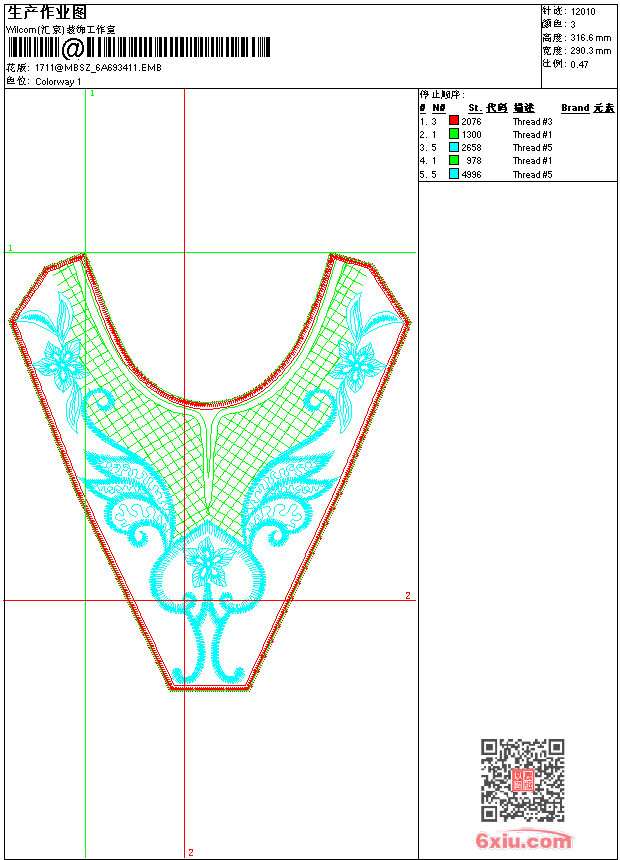Click the large @ symbol in barcode
This screenshot has height=860, width=620.
click(x=73, y=48)
